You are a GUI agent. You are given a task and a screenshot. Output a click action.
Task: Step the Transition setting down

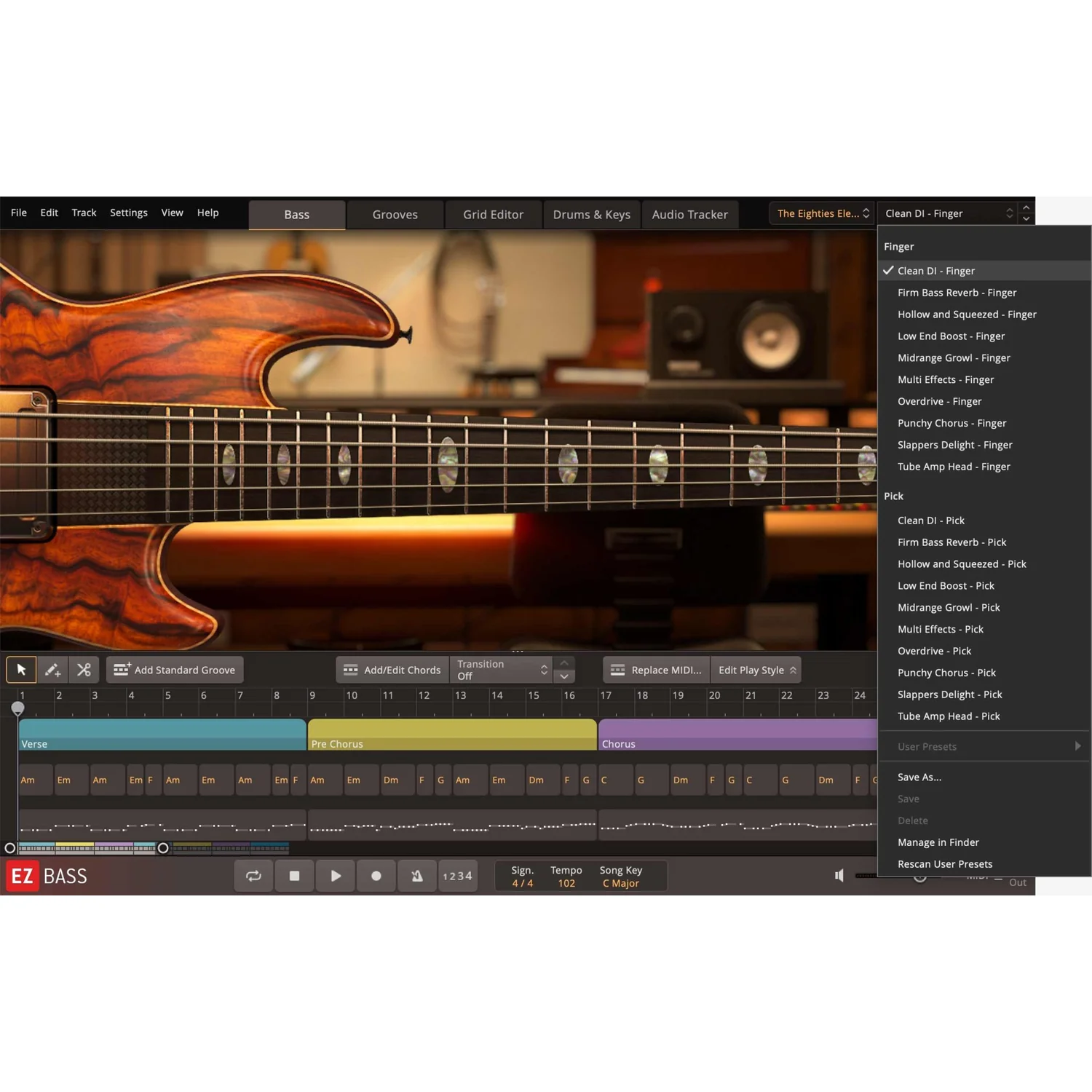(564, 676)
